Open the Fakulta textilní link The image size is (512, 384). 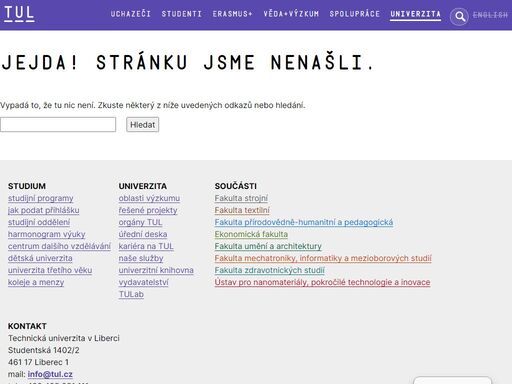click(x=242, y=210)
